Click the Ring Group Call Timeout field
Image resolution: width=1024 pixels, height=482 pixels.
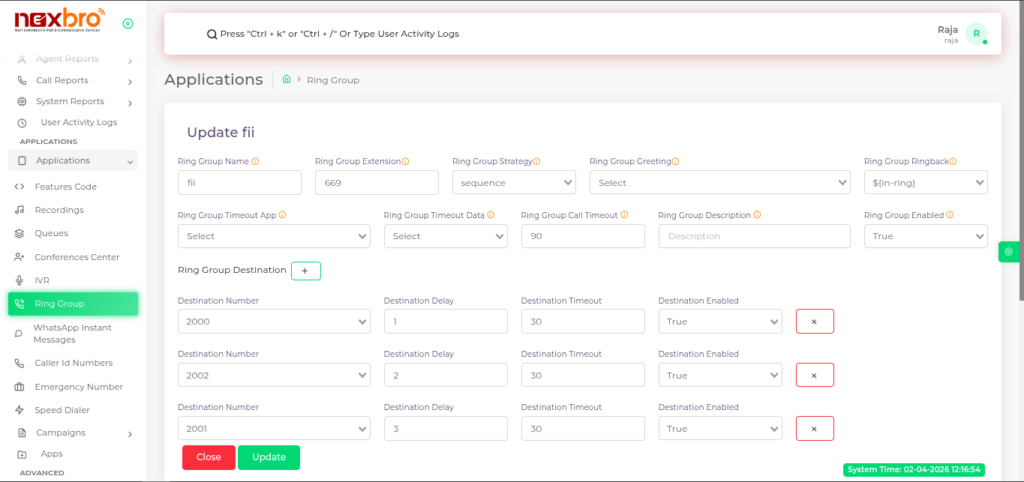pyautogui.click(x=582, y=236)
